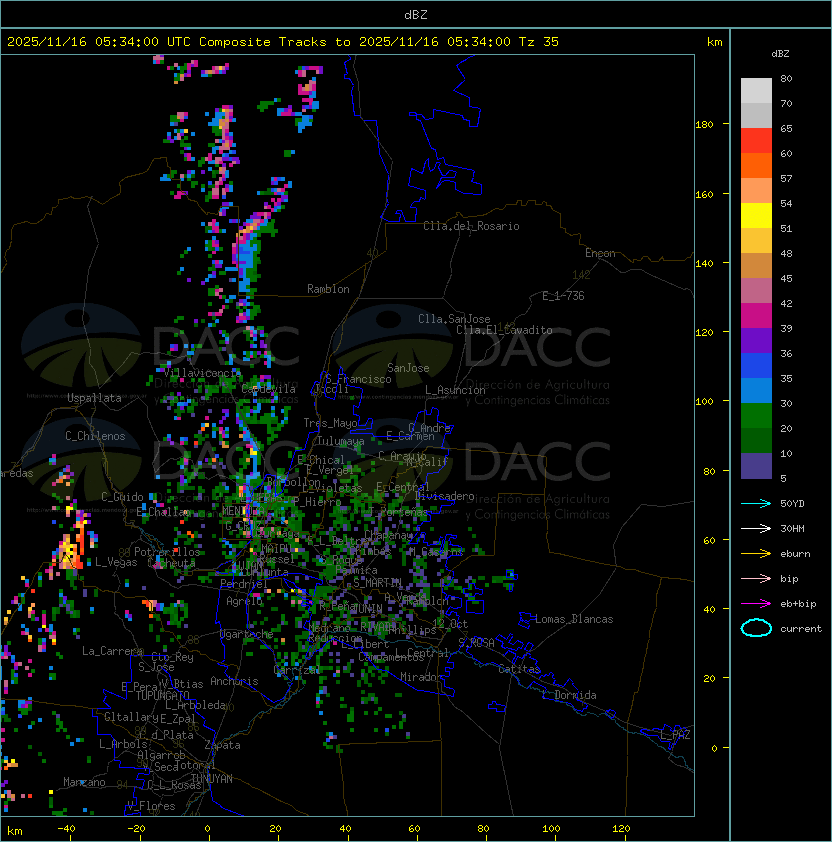This screenshot has height=842, width=832.
Task: Click the 180 km y-axis tick
Action: point(704,125)
